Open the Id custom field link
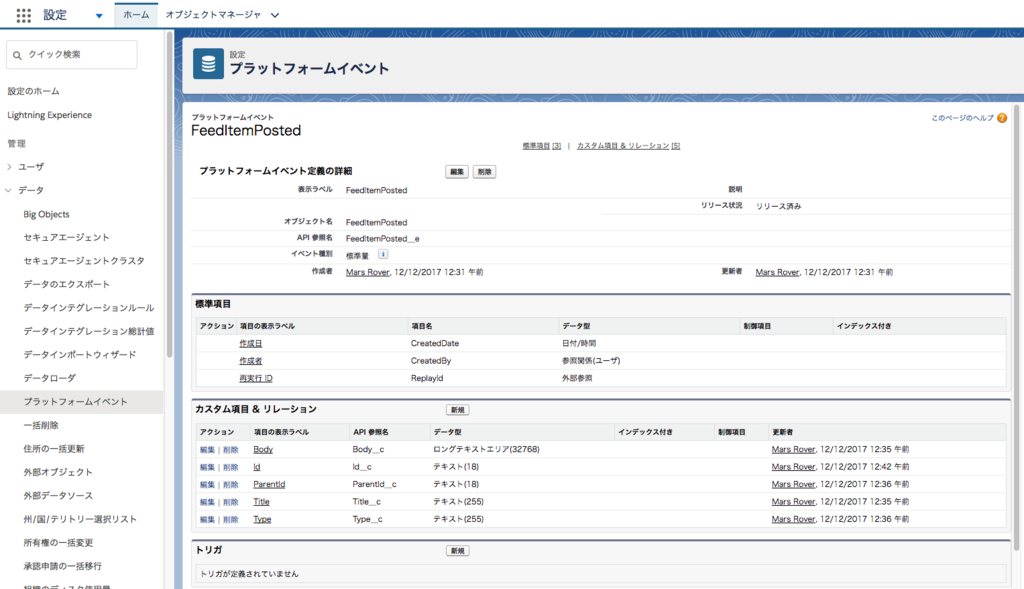 [257, 468]
